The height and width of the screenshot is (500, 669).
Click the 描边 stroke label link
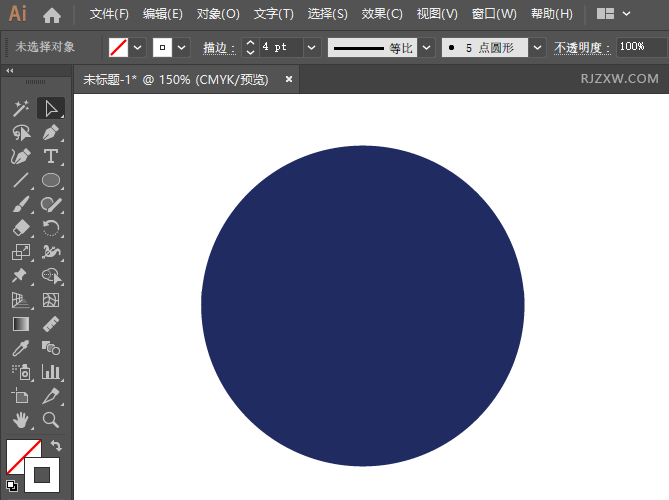coord(218,47)
